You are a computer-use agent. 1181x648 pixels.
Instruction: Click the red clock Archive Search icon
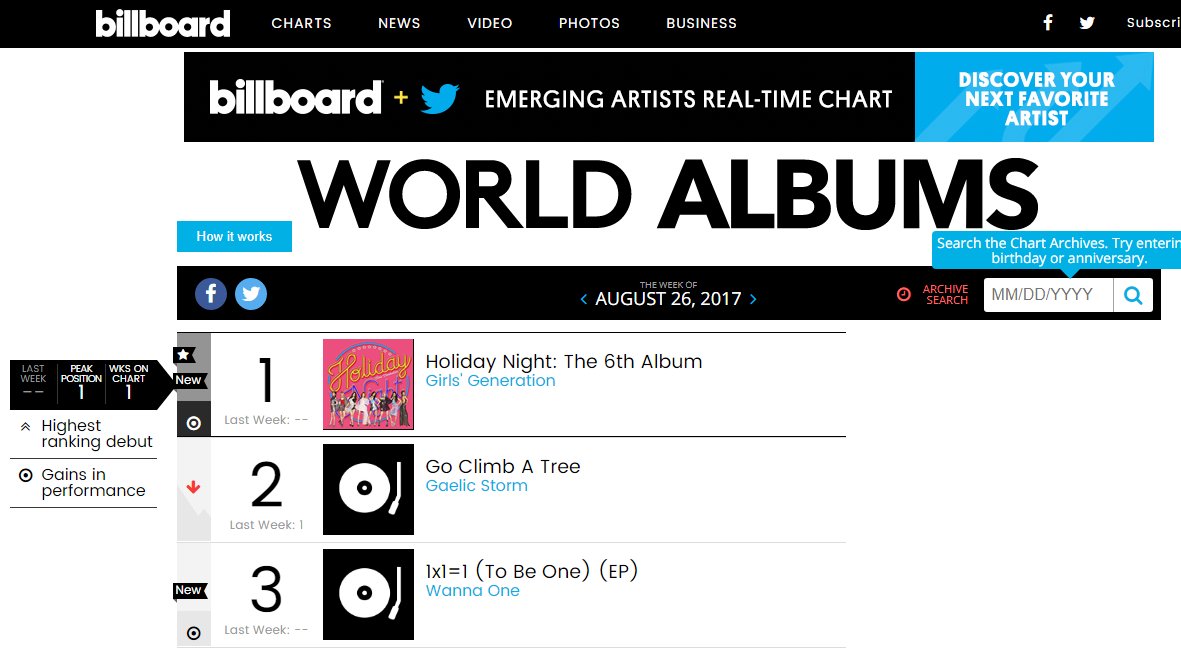(x=904, y=295)
